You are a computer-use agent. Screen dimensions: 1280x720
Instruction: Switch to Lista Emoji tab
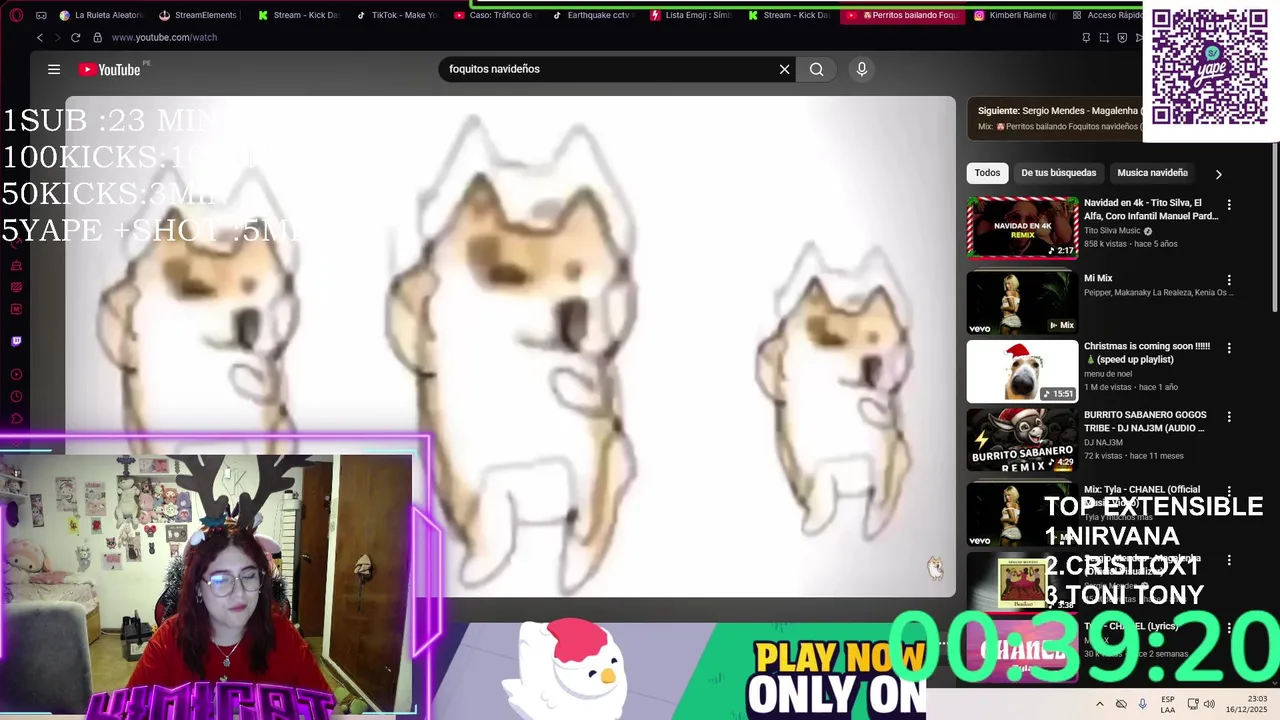coord(691,15)
